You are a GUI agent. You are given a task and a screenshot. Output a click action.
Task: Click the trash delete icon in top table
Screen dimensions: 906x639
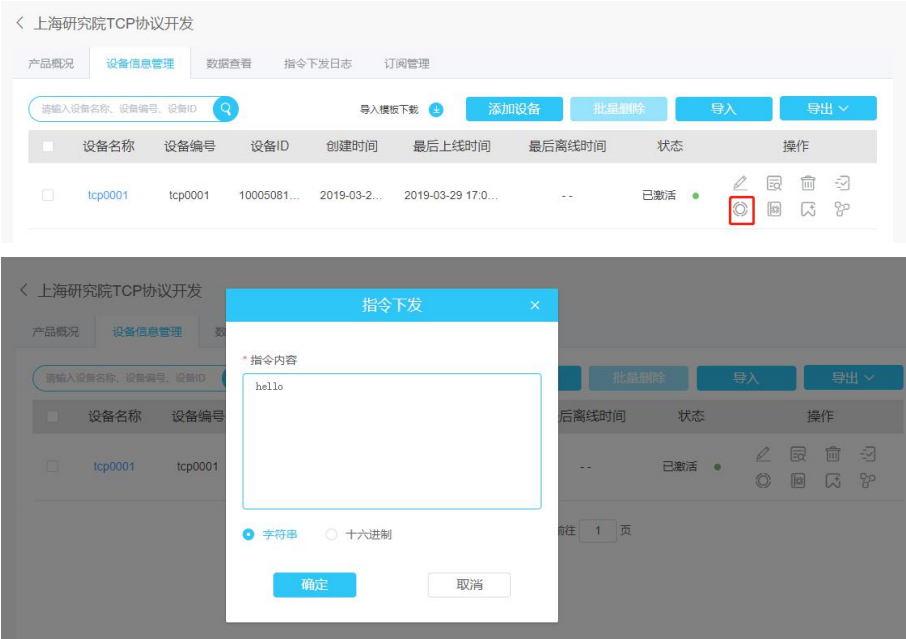point(808,183)
